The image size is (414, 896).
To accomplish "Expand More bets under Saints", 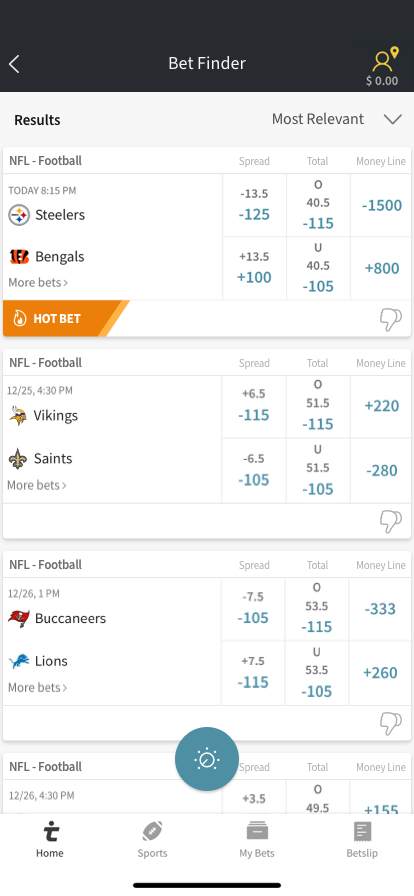I will [x=37, y=485].
